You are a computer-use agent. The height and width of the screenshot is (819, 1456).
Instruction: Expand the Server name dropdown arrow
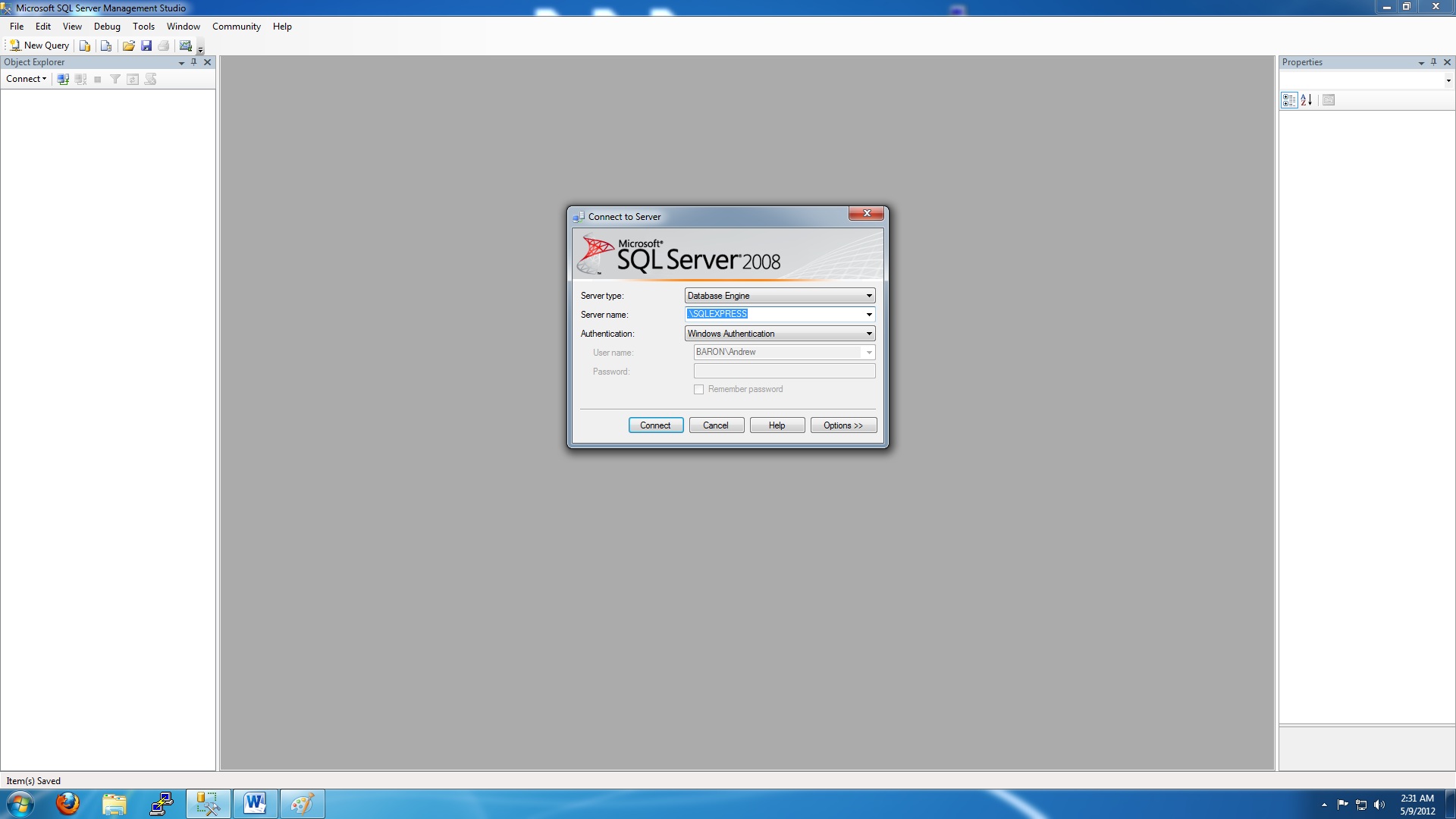(869, 315)
